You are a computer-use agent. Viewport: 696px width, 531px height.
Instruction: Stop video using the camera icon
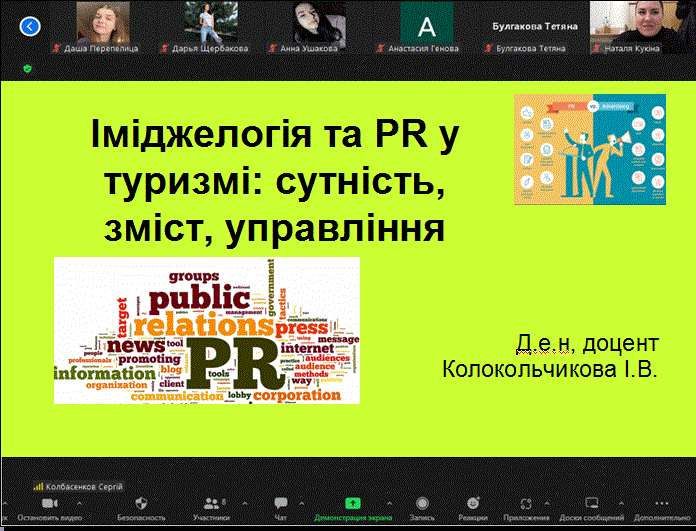50,503
